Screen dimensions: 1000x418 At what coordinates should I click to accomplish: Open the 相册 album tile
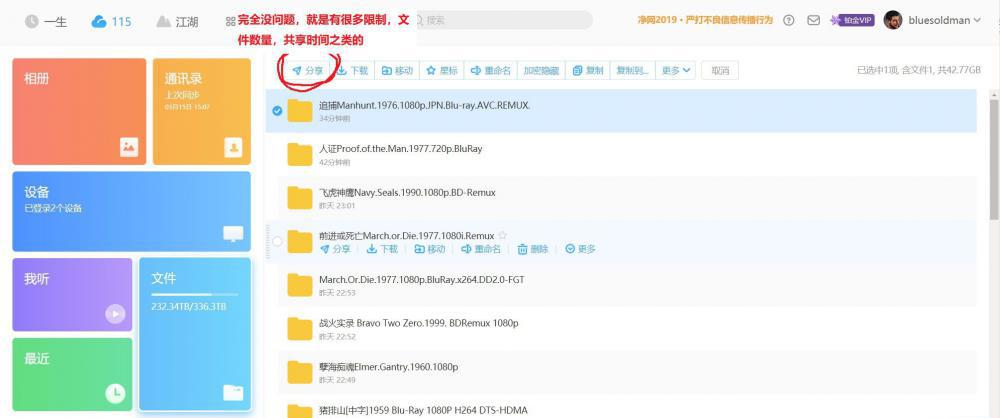(x=79, y=112)
